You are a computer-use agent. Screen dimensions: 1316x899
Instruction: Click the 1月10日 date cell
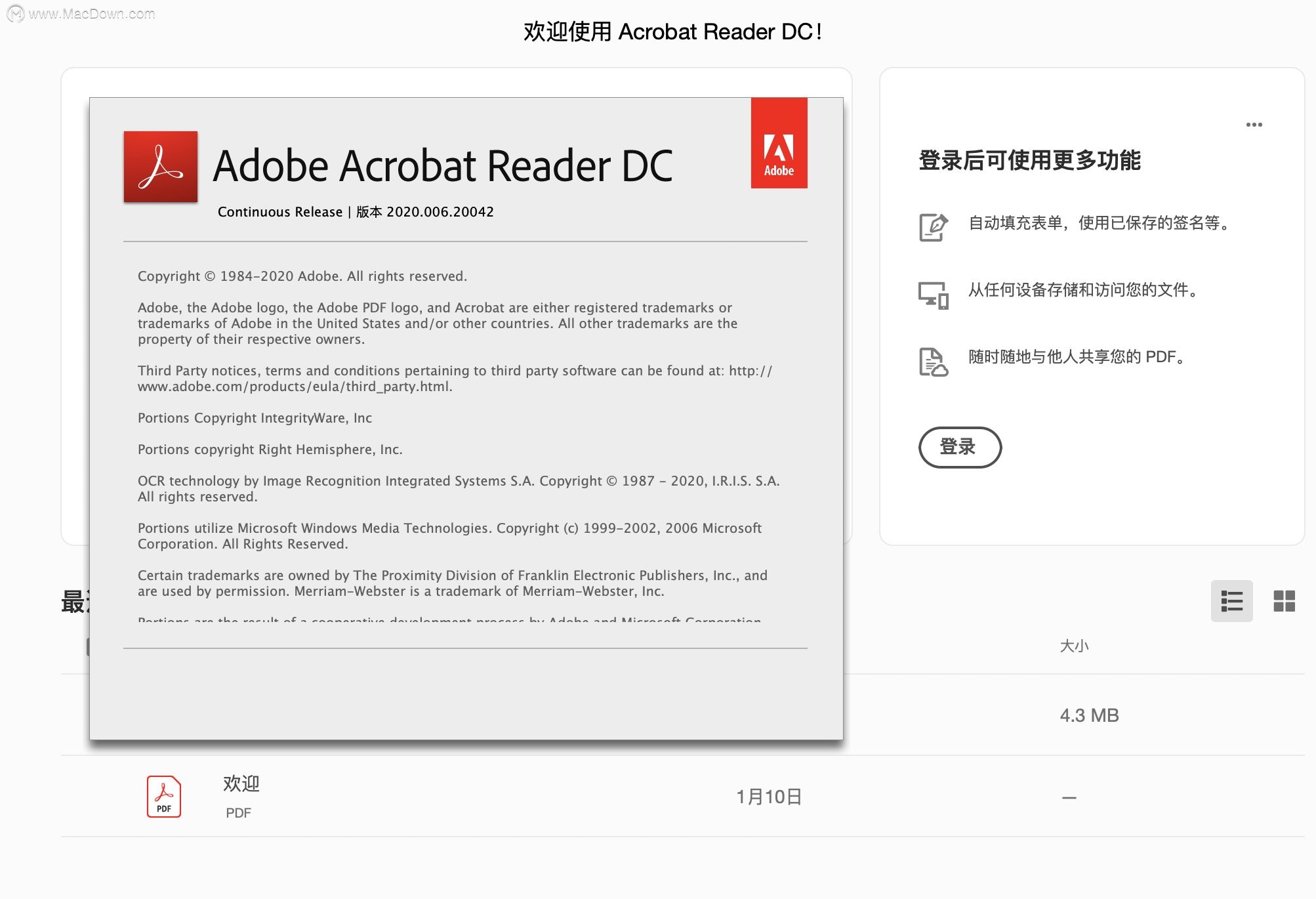tap(769, 797)
